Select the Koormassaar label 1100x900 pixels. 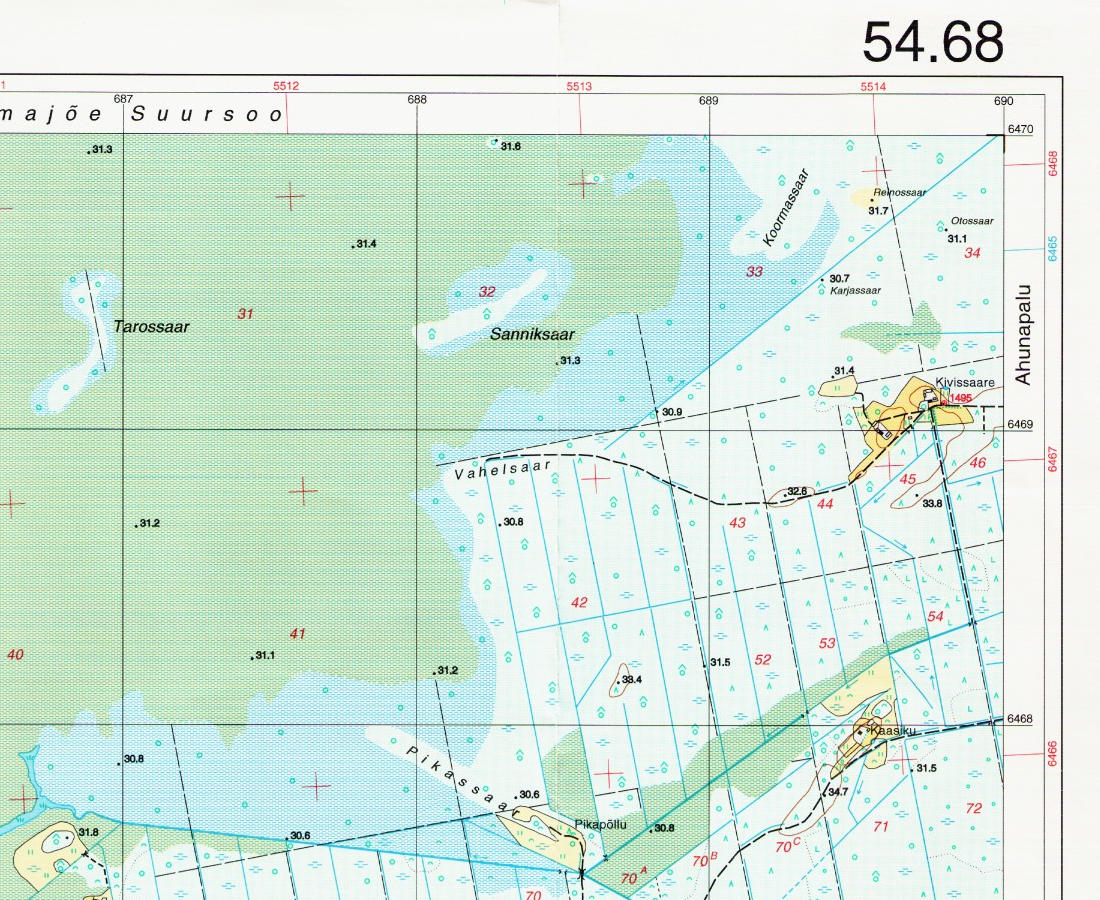786,207
